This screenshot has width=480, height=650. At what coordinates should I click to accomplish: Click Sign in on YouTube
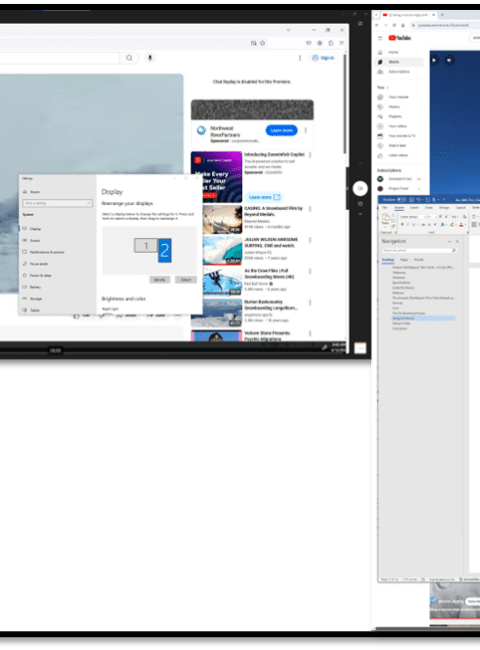(x=323, y=58)
